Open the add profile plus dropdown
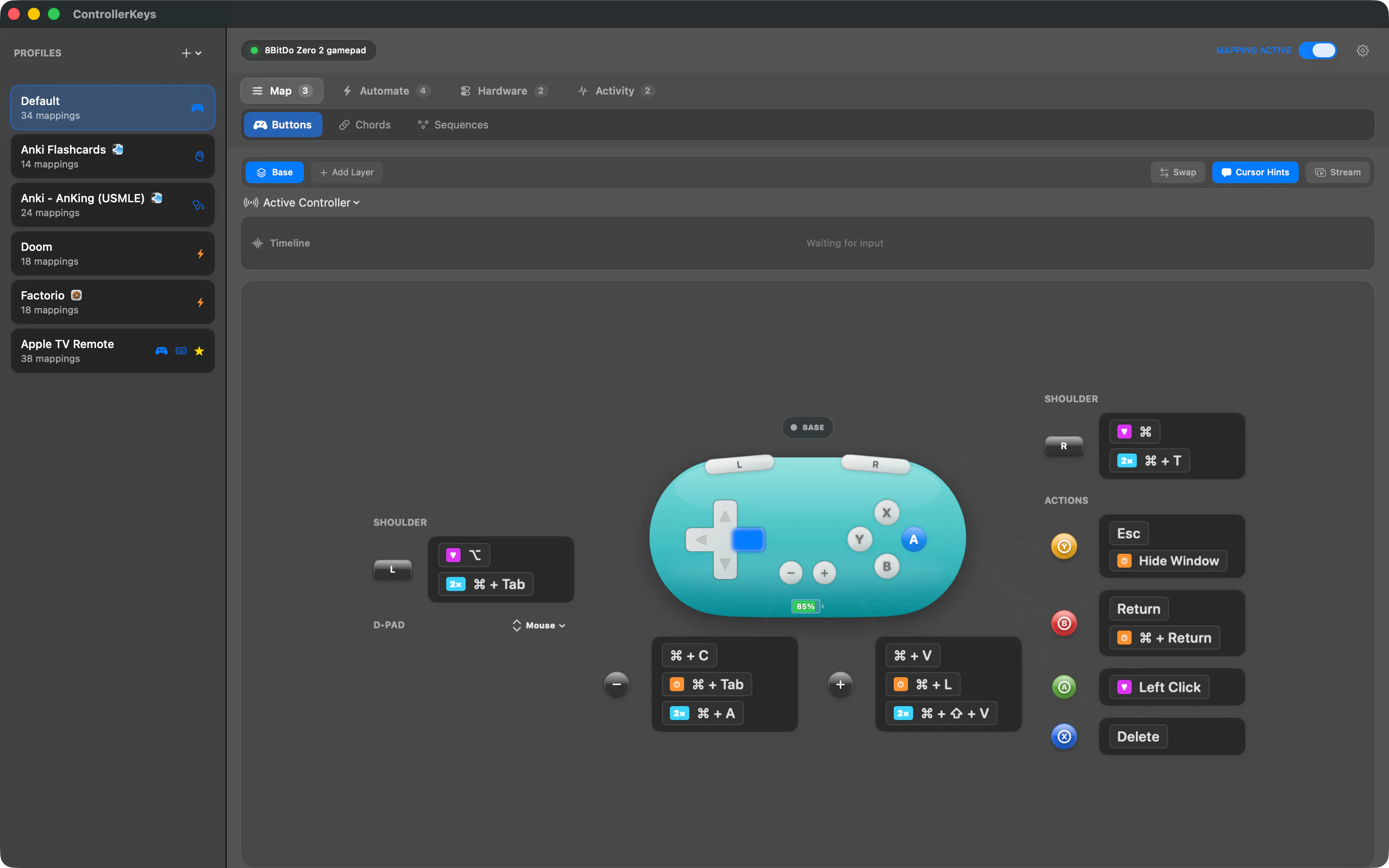The height and width of the screenshot is (868, 1389). click(192, 53)
